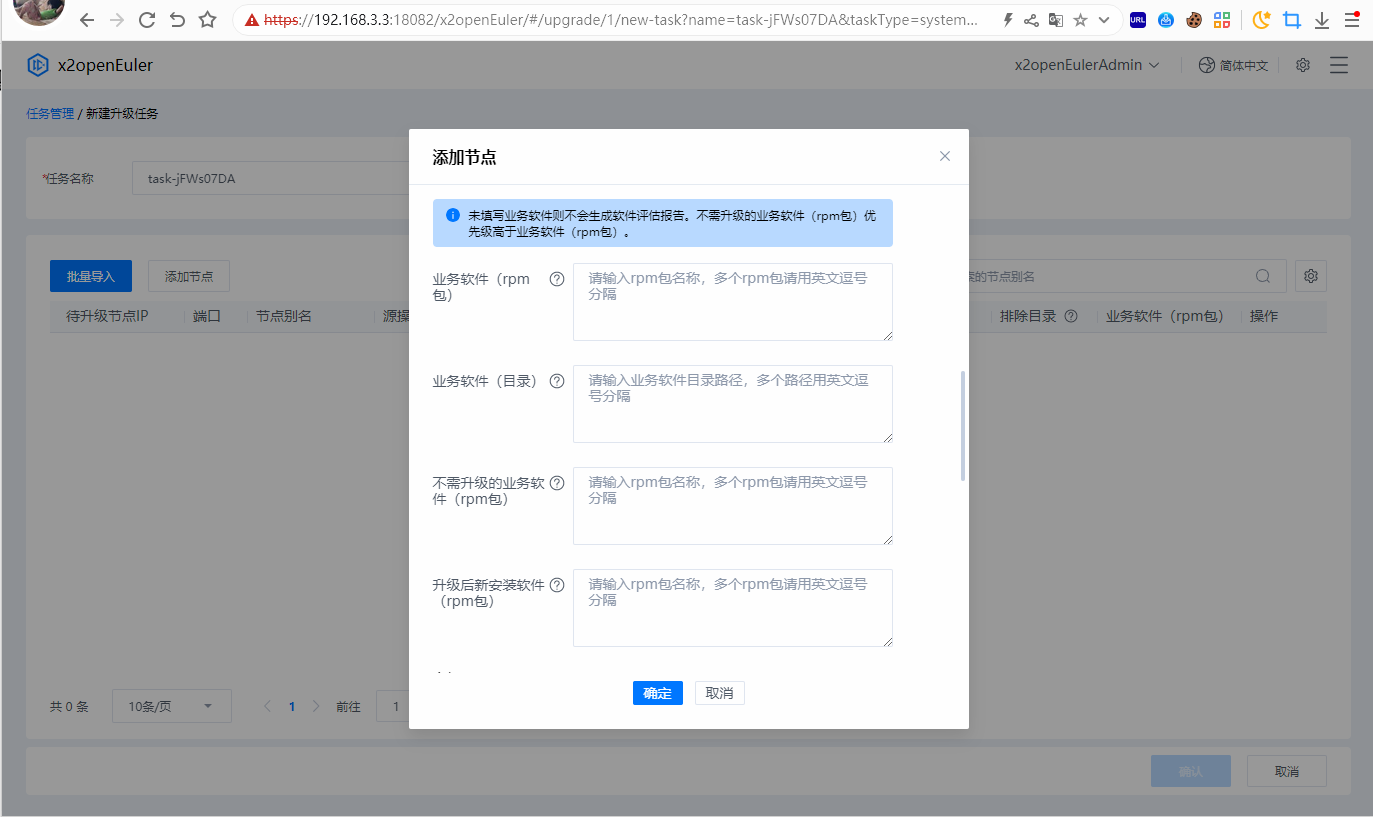Open settings gear in app header
Image resolution: width=1373 pixels, height=817 pixels.
(x=1303, y=65)
